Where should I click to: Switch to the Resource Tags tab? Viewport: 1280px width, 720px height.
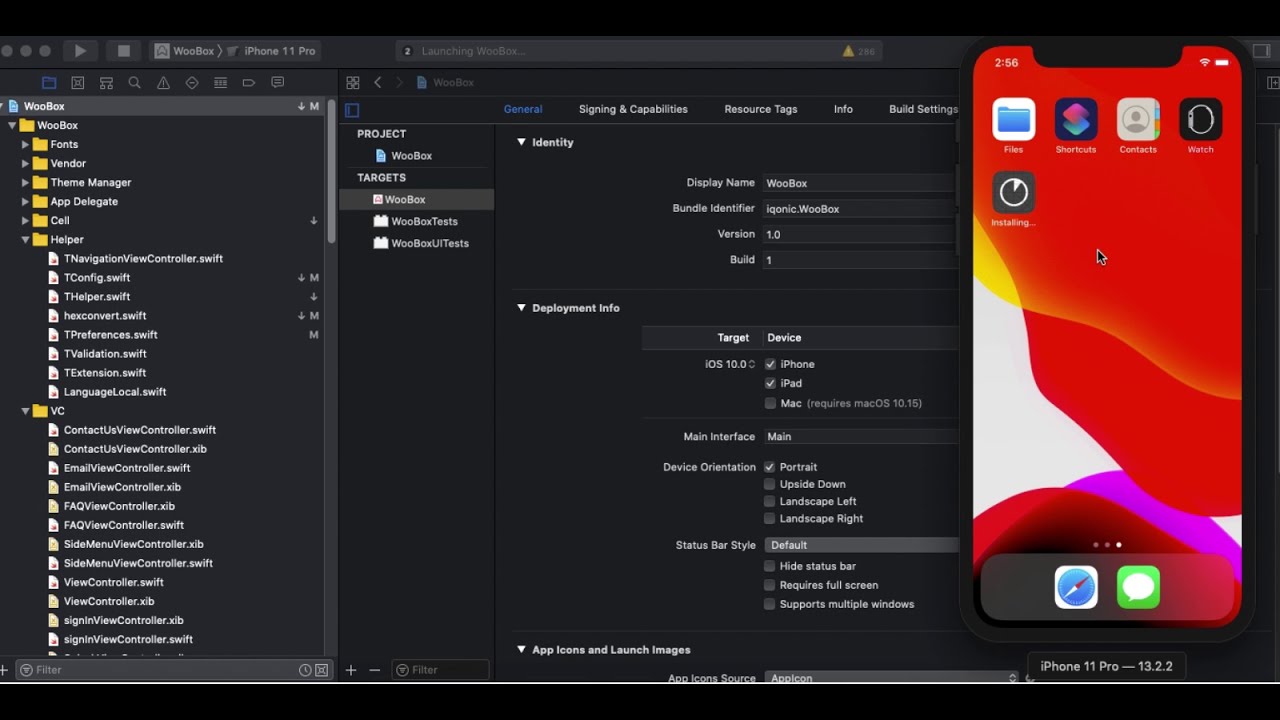(761, 109)
